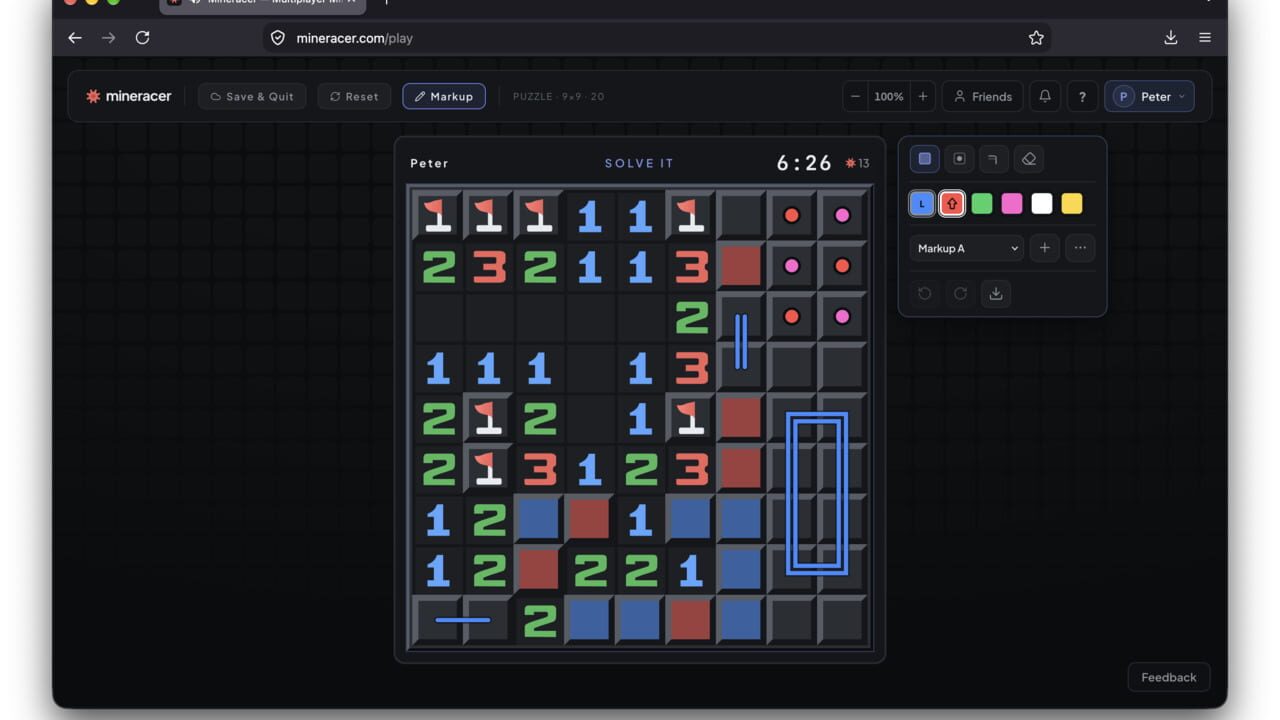Click the 100% zoom level readout
The image size is (1280, 720).
tap(889, 96)
